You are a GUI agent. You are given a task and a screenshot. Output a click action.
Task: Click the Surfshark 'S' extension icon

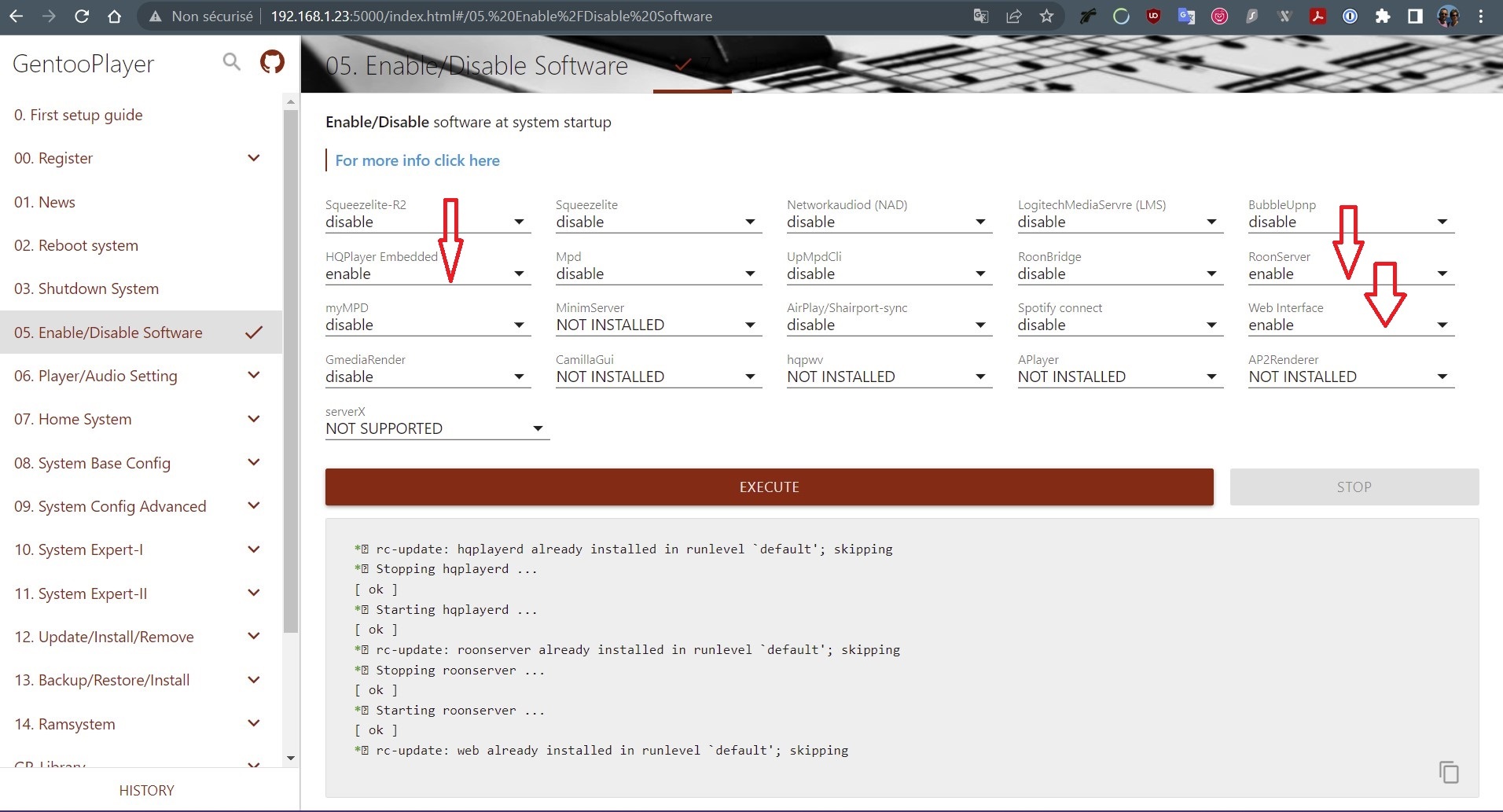click(1251, 16)
